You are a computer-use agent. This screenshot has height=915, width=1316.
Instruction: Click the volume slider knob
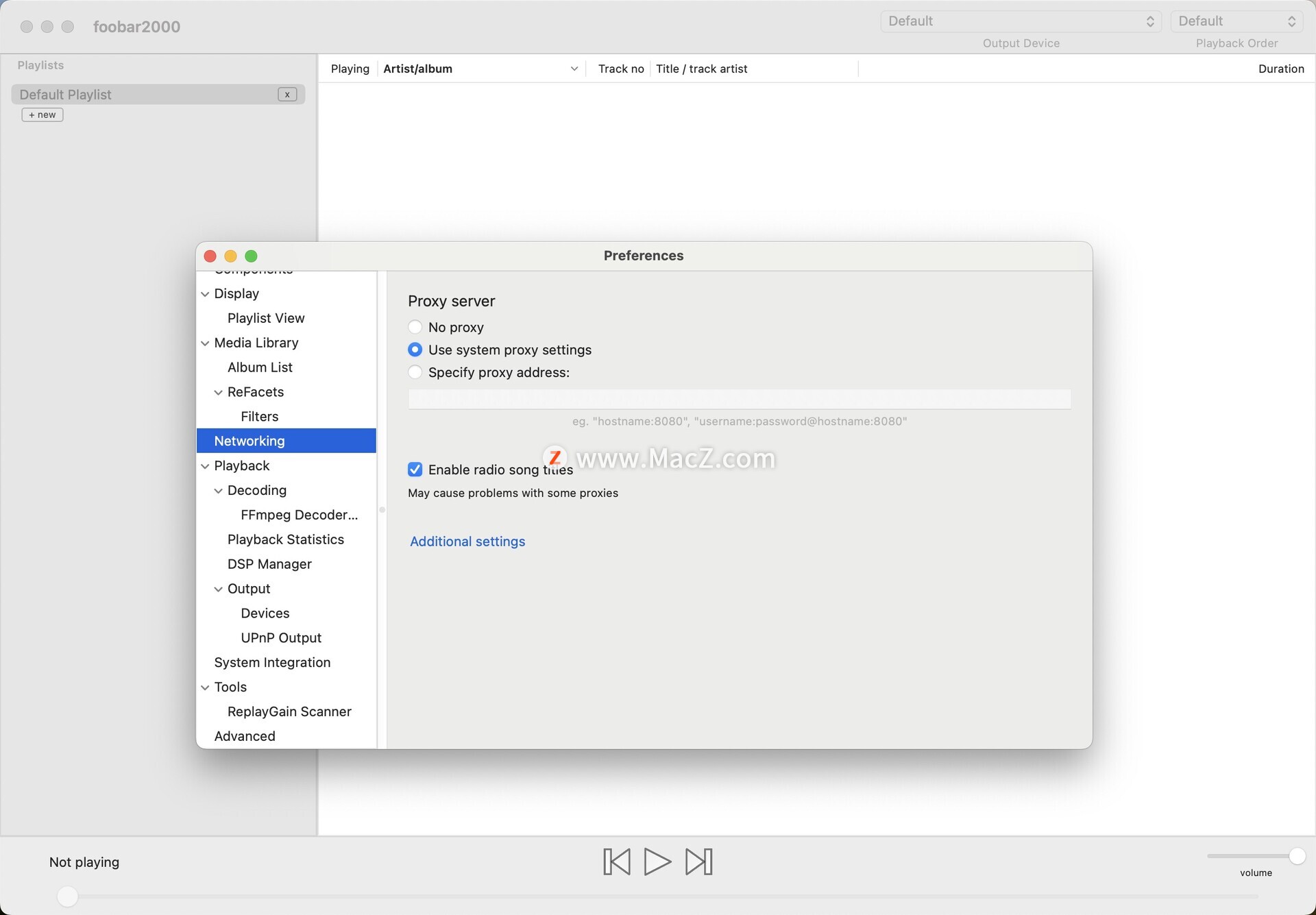[x=1297, y=855]
